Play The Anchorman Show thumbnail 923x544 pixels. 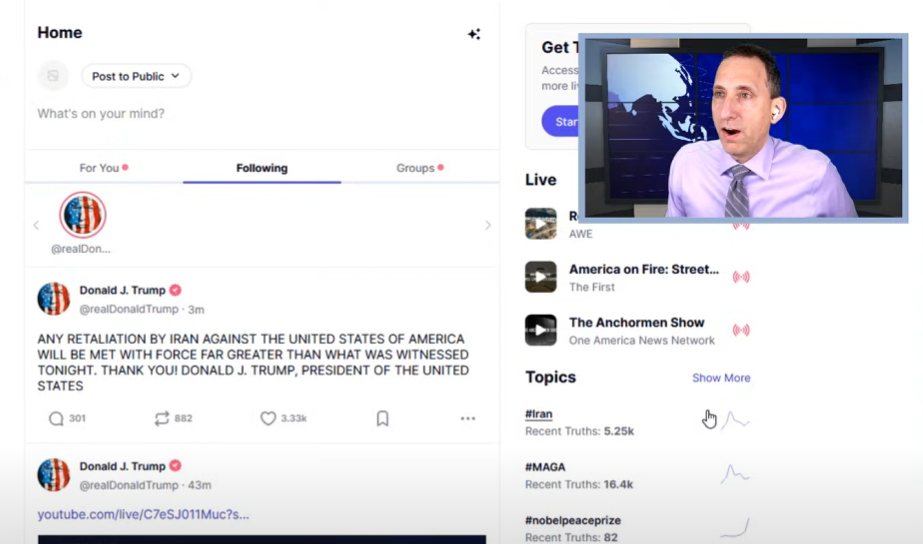point(540,330)
